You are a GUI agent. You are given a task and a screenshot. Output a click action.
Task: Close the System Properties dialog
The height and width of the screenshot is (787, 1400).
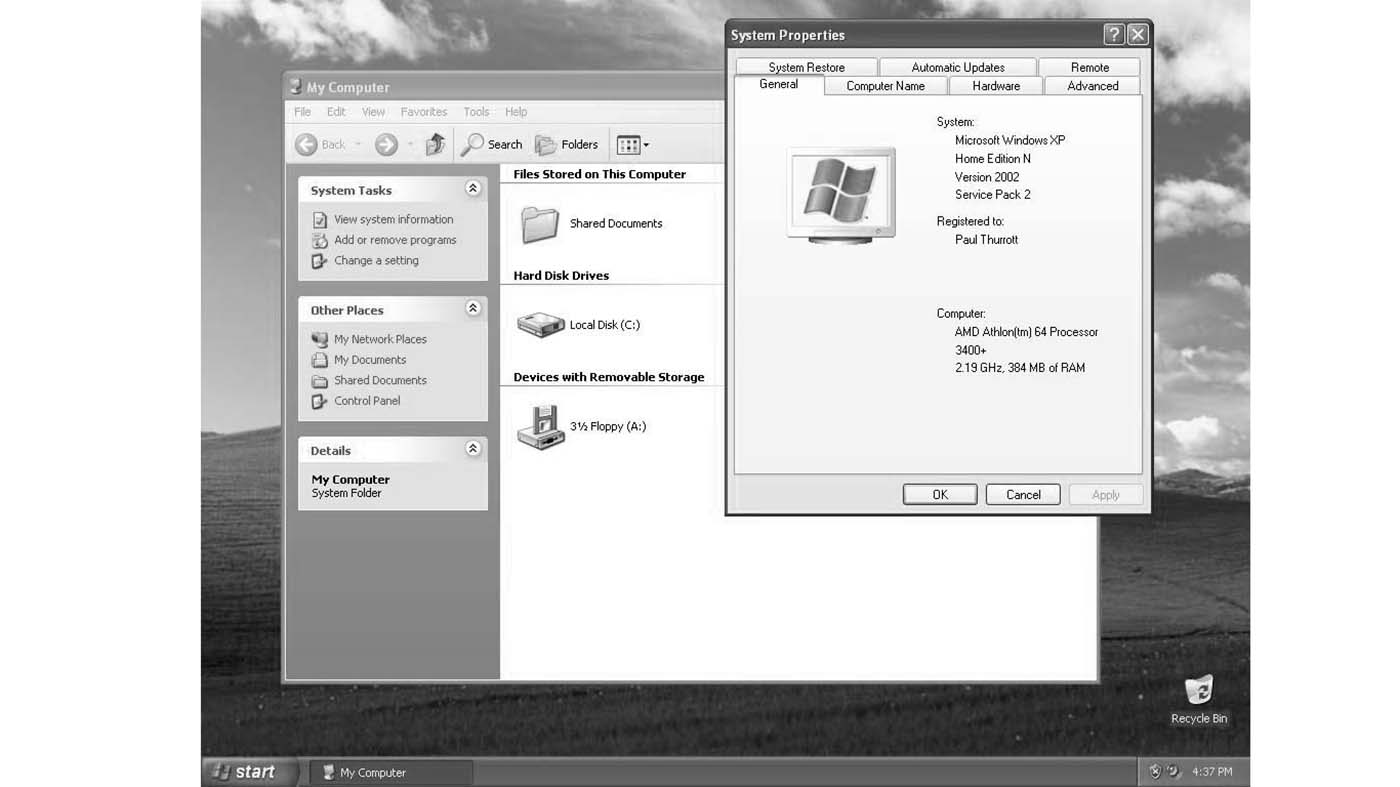(x=1138, y=35)
